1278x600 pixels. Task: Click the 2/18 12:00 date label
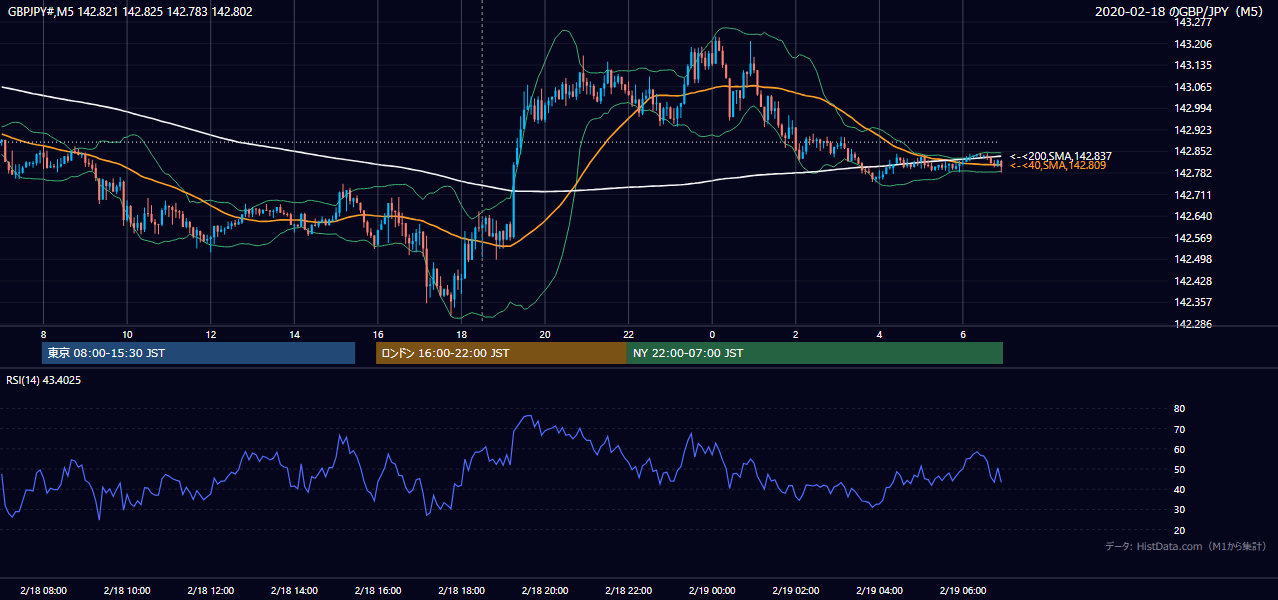(211, 590)
